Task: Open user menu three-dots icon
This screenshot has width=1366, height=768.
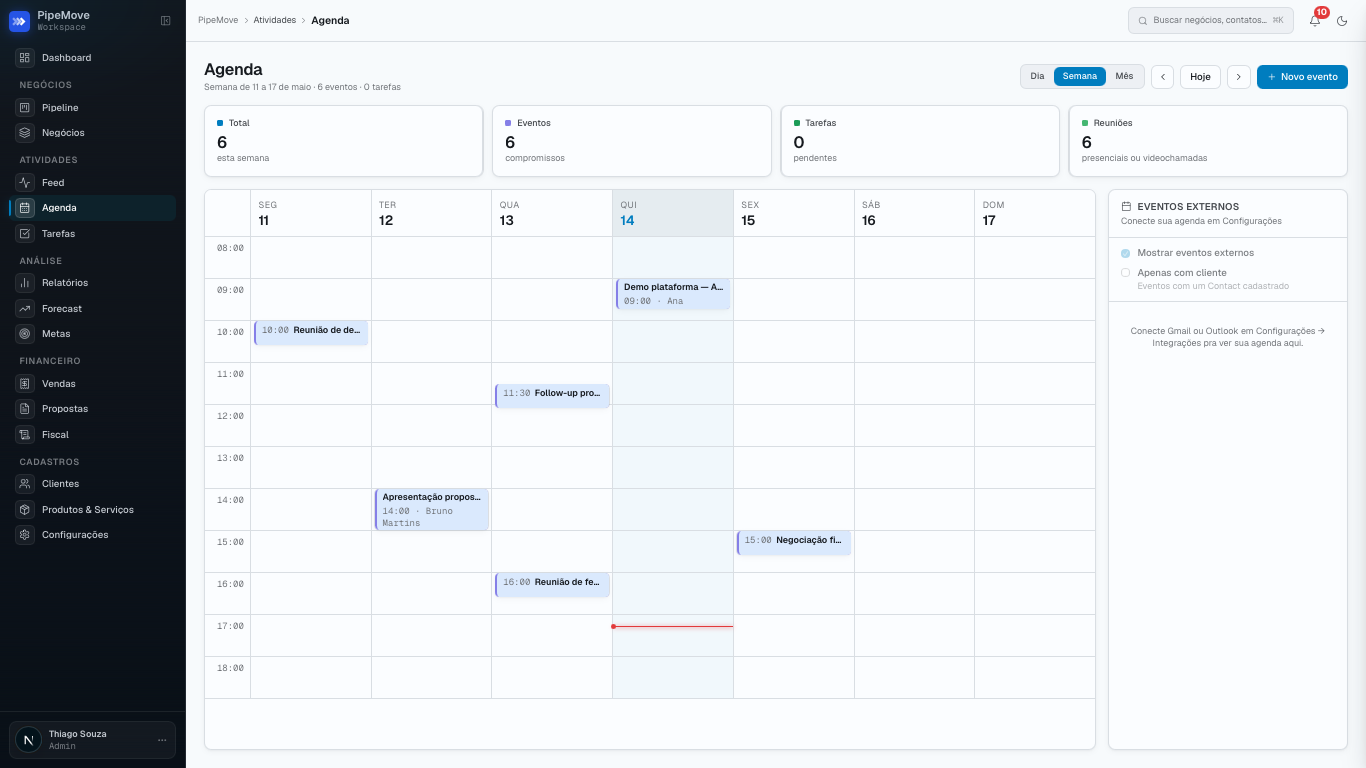Action: (x=162, y=740)
